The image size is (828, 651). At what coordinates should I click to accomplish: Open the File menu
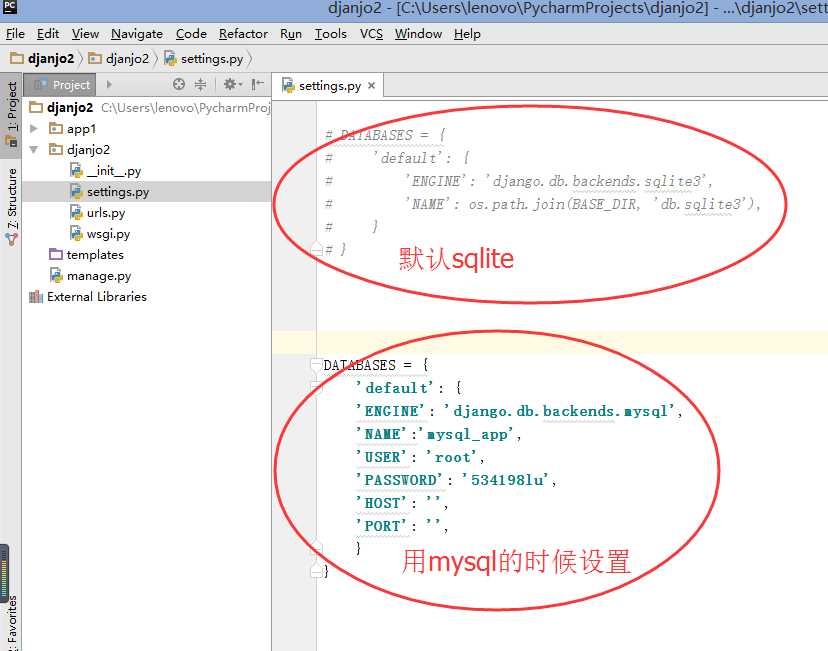coord(15,34)
